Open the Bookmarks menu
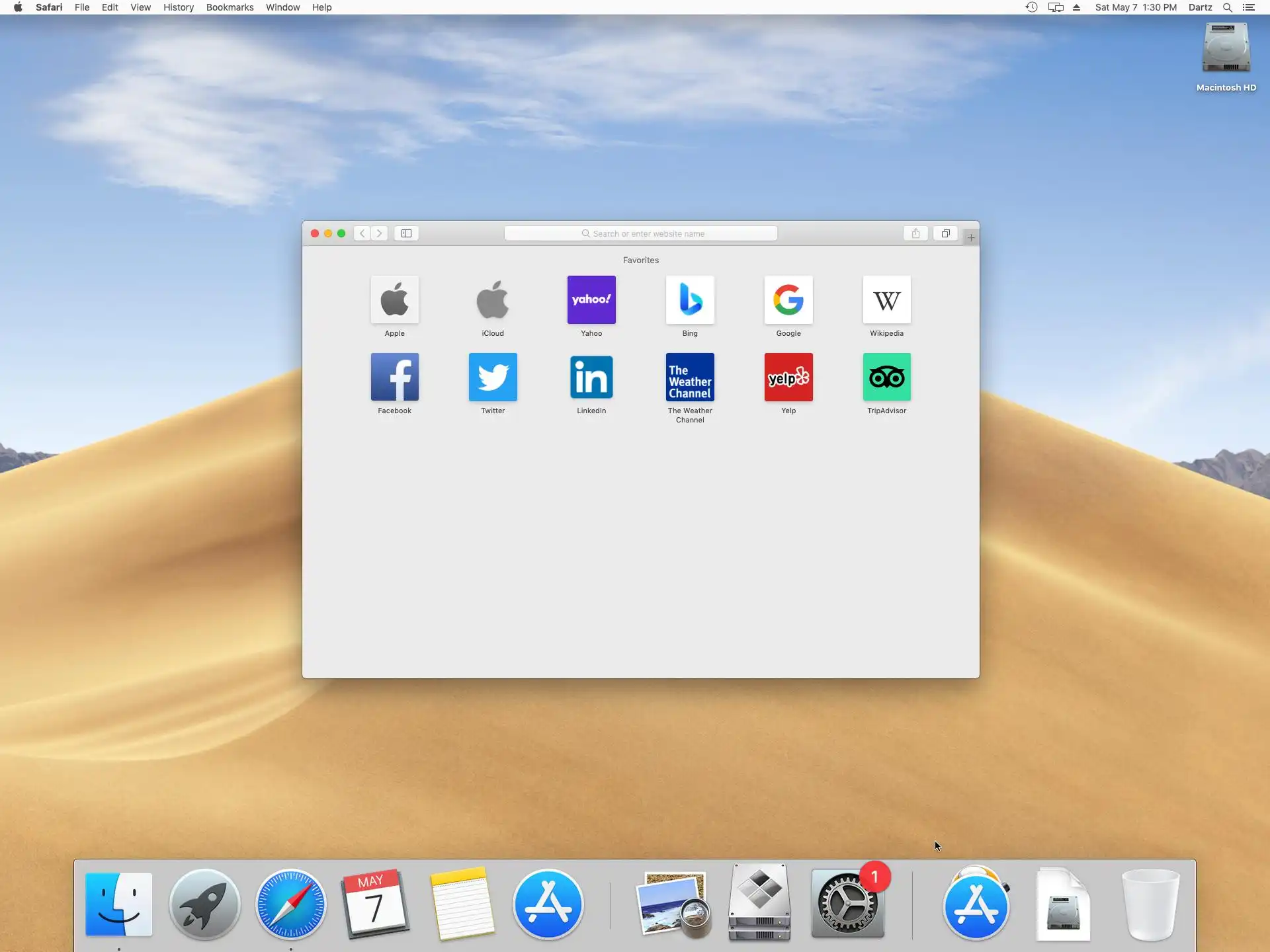 230,7
